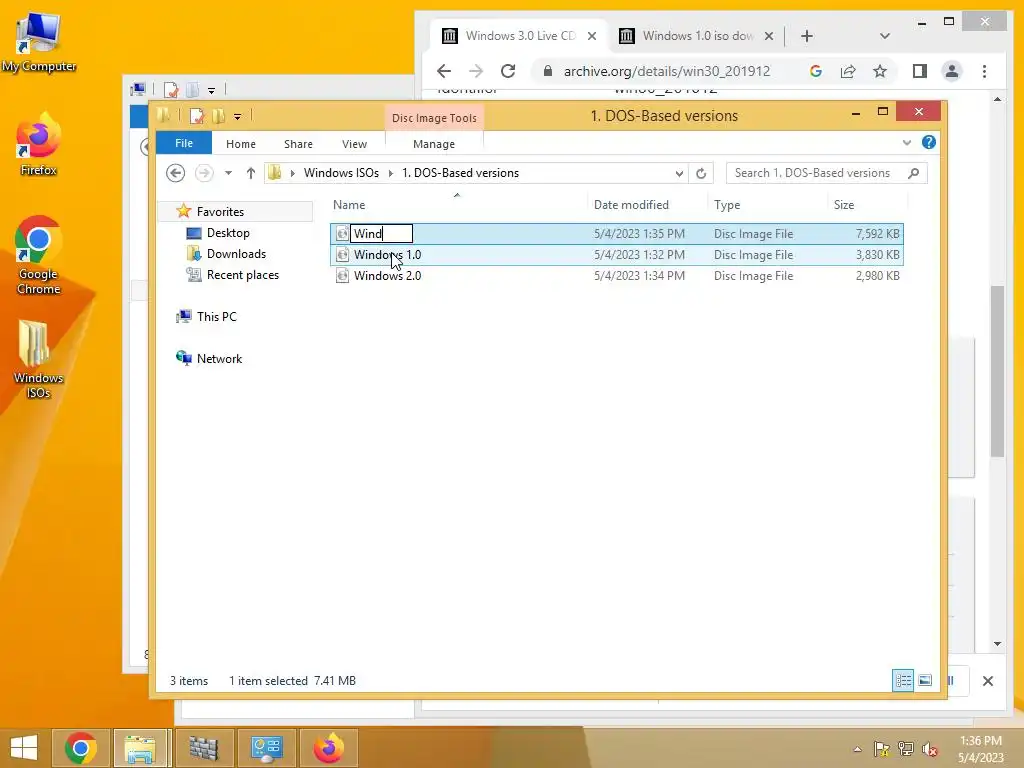This screenshot has height=768, width=1024.
Task: Click the Windows ISOs breadcrumb
Action: pyautogui.click(x=341, y=173)
